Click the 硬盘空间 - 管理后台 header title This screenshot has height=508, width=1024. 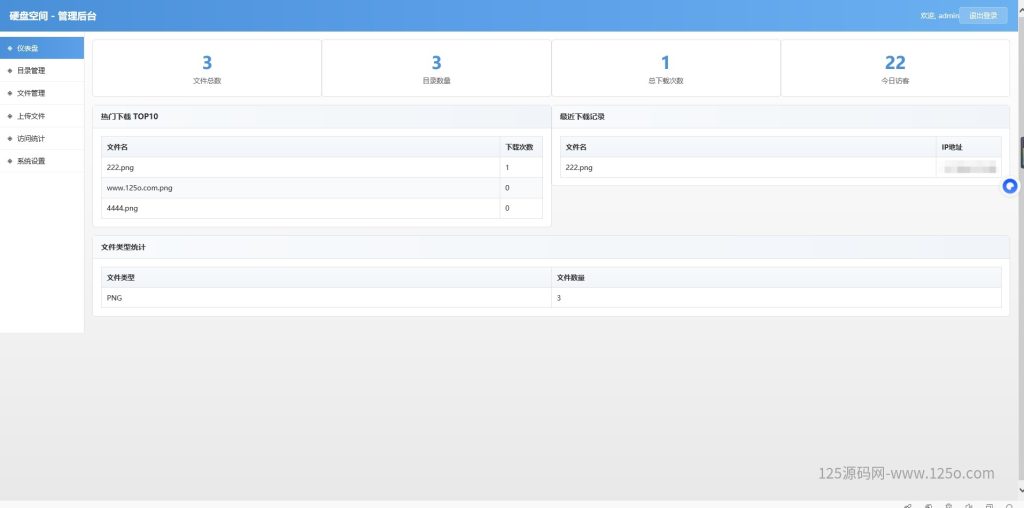(53, 16)
